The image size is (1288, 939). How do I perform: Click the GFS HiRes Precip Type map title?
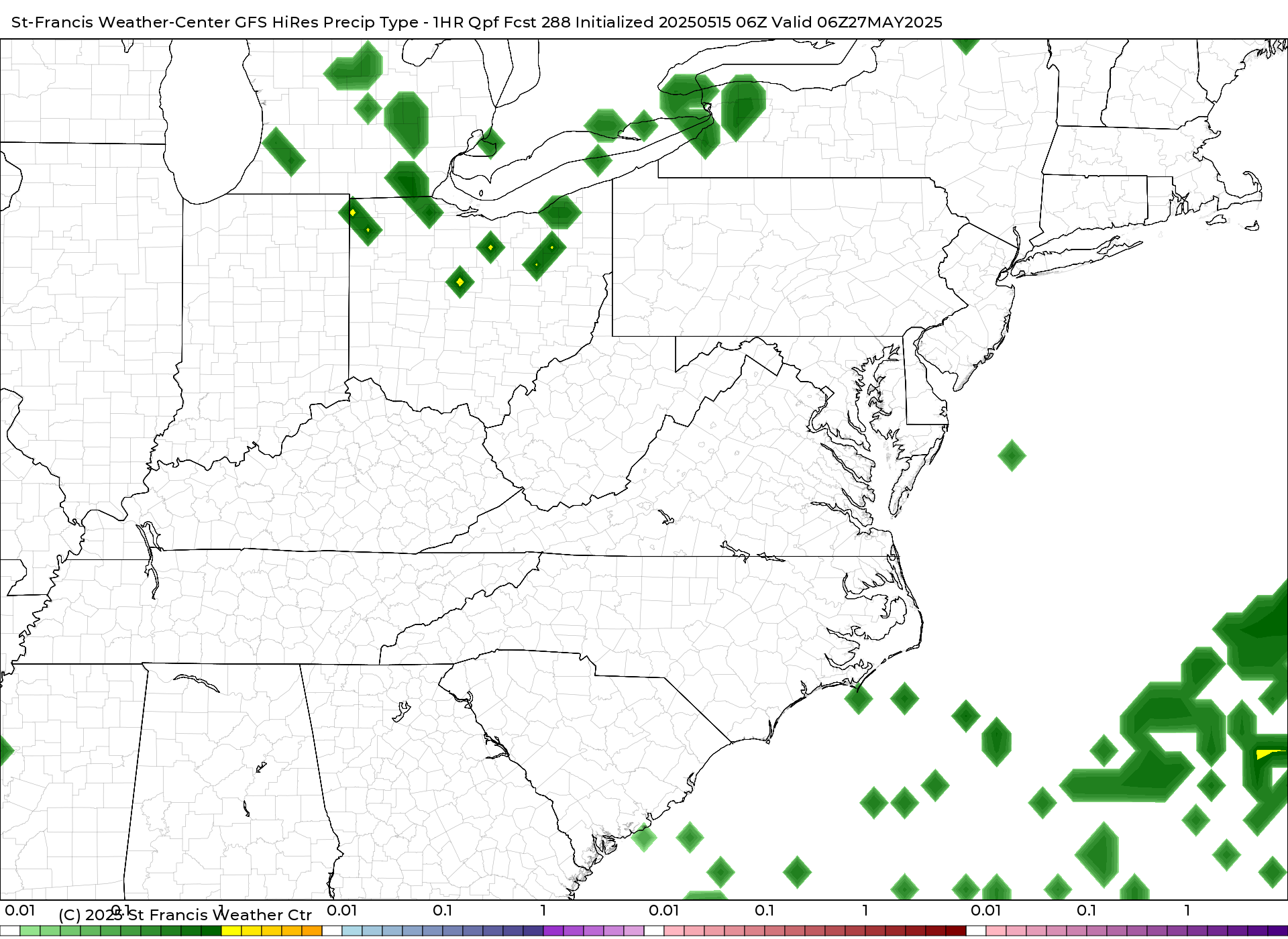tap(476, 22)
